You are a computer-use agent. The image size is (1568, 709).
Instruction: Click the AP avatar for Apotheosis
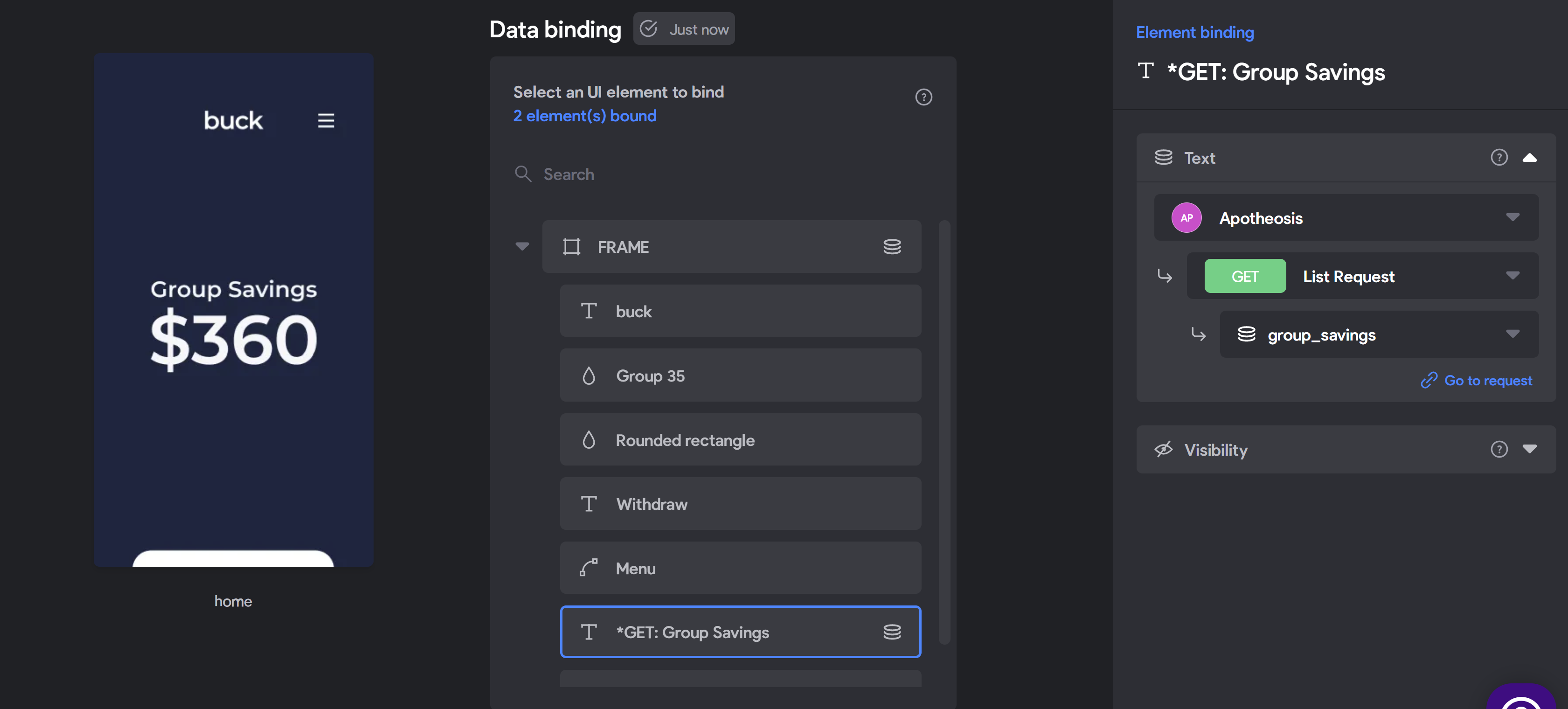pos(1186,218)
